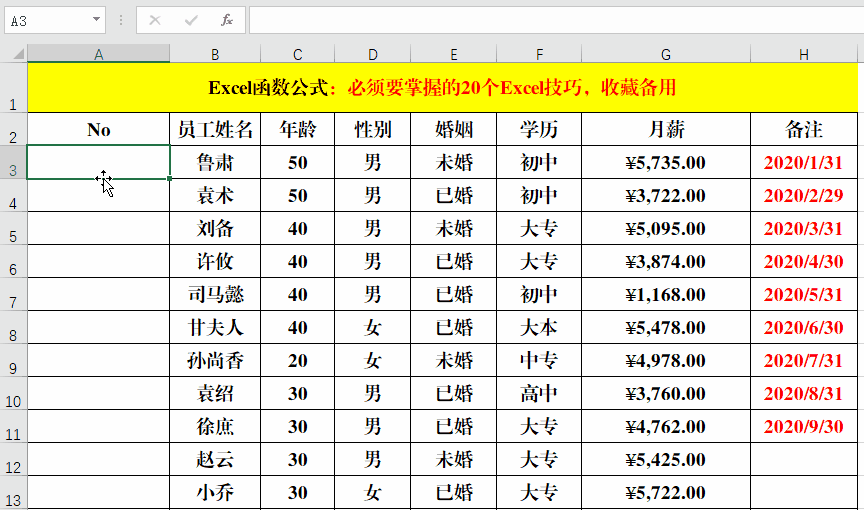Image resolution: width=864 pixels, height=510 pixels.
Task: Click salary cell ¥5,095.00
Action: [666, 229]
